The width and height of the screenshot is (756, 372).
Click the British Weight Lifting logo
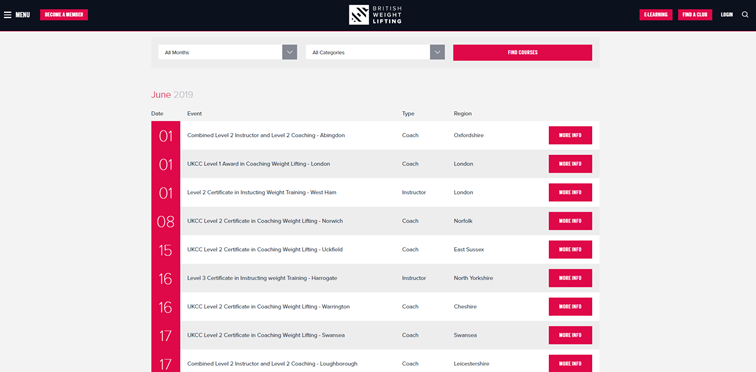click(x=375, y=15)
